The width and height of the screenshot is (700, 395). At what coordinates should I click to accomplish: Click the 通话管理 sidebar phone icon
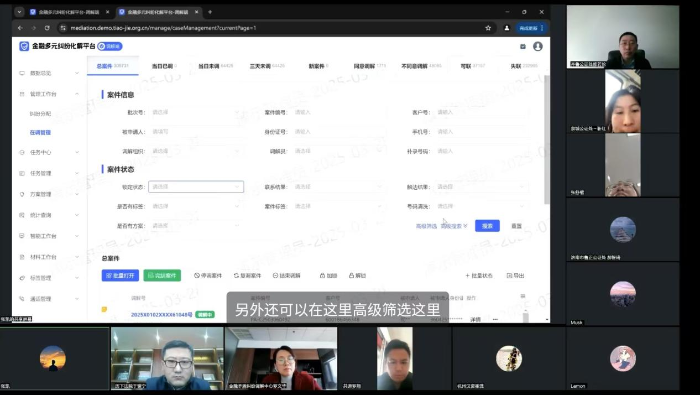tap(22, 299)
